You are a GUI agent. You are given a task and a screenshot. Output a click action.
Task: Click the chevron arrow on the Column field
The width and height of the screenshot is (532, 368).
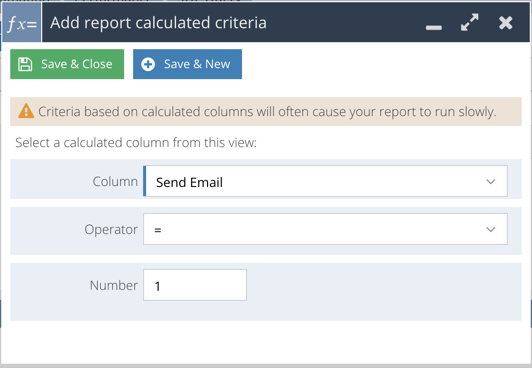tap(491, 181)
